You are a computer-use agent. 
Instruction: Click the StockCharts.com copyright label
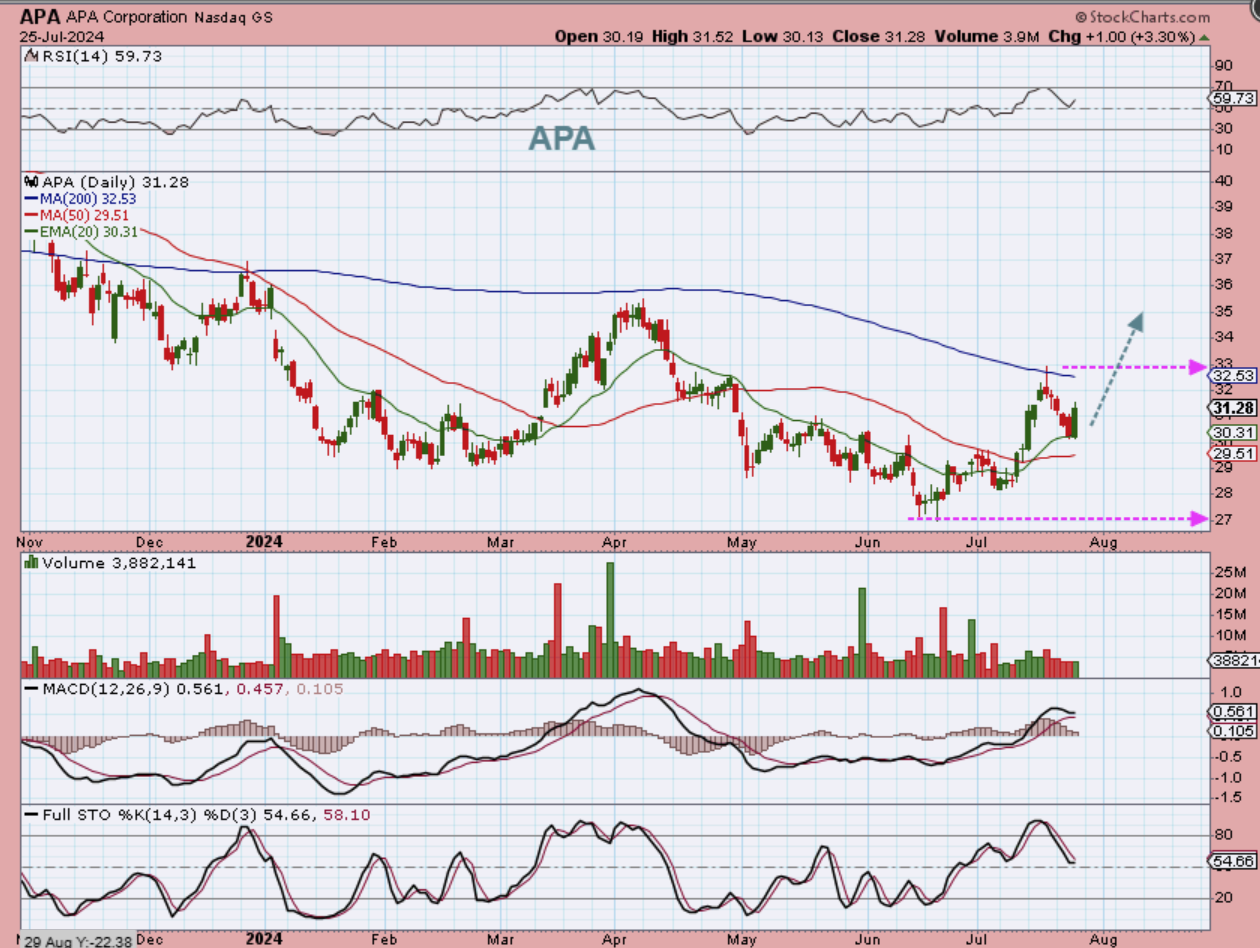[x=1142, y=17]
